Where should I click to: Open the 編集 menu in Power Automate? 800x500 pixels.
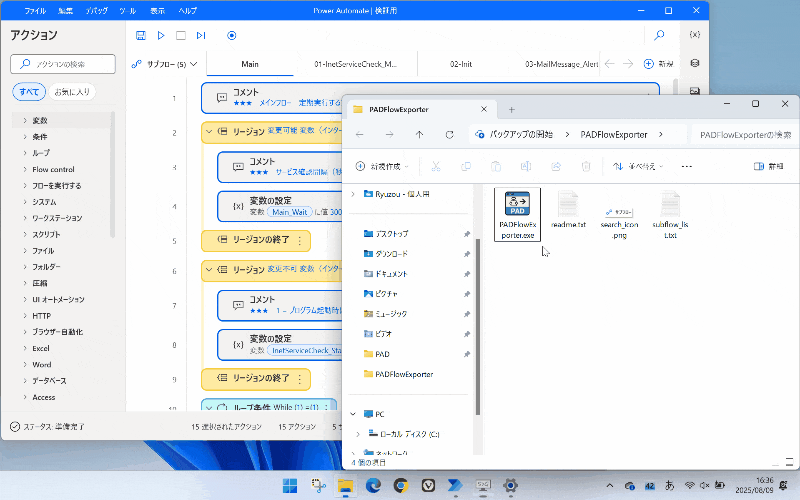click(65, 10)
